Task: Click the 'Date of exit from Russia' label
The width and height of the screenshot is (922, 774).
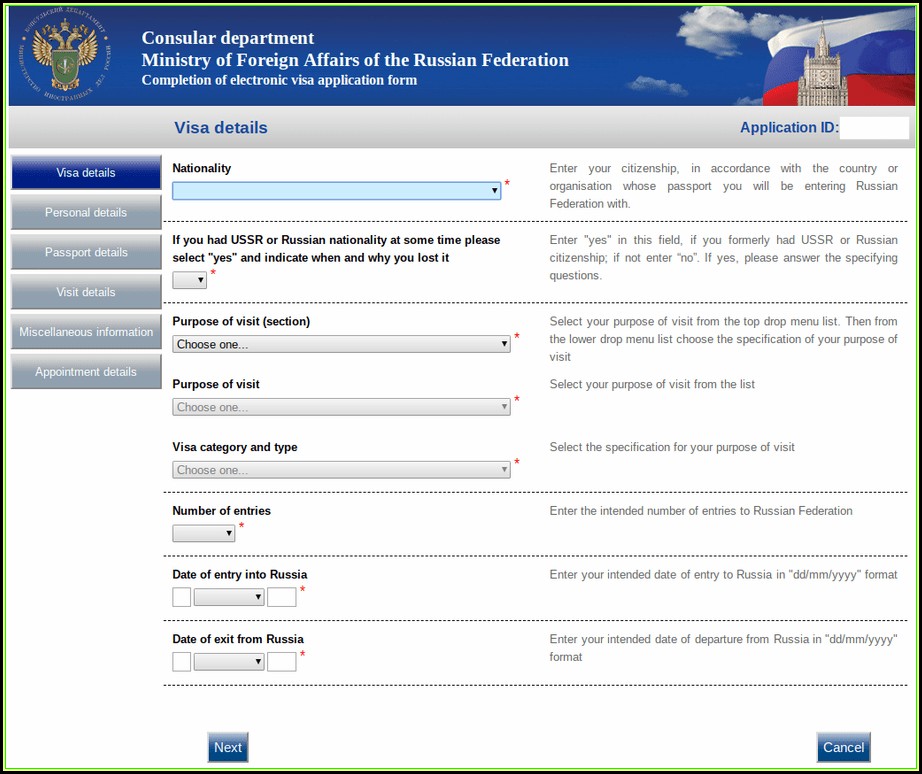Action: [x=238, y=639]
